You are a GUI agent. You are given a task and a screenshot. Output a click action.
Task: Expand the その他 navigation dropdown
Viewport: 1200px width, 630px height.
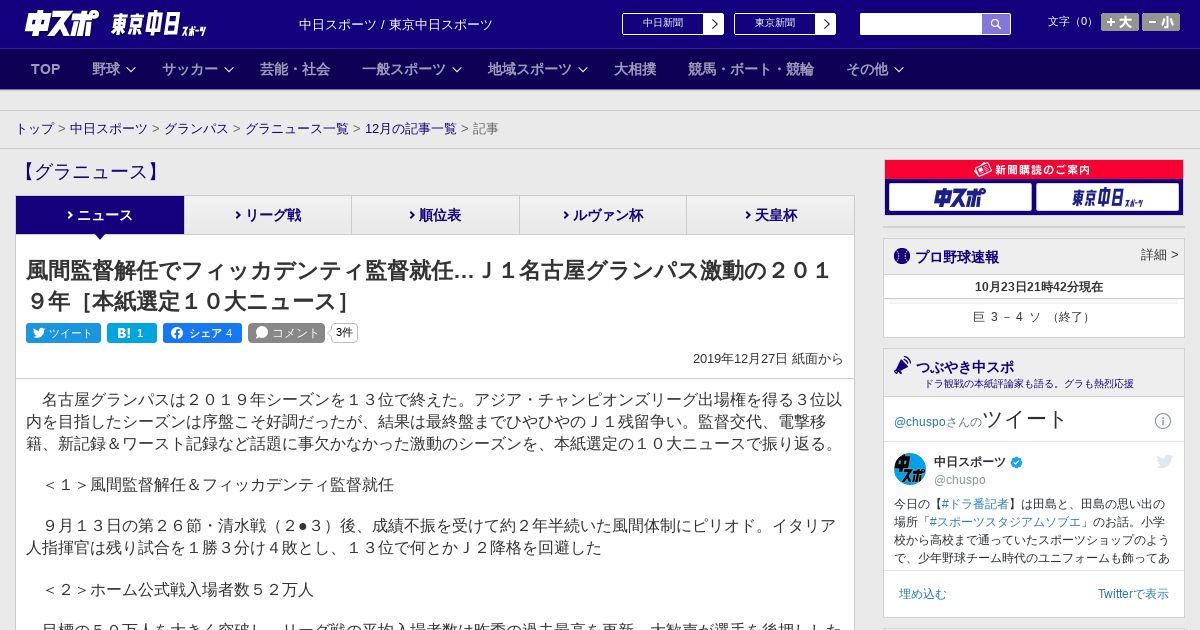[x=875, y=69]
